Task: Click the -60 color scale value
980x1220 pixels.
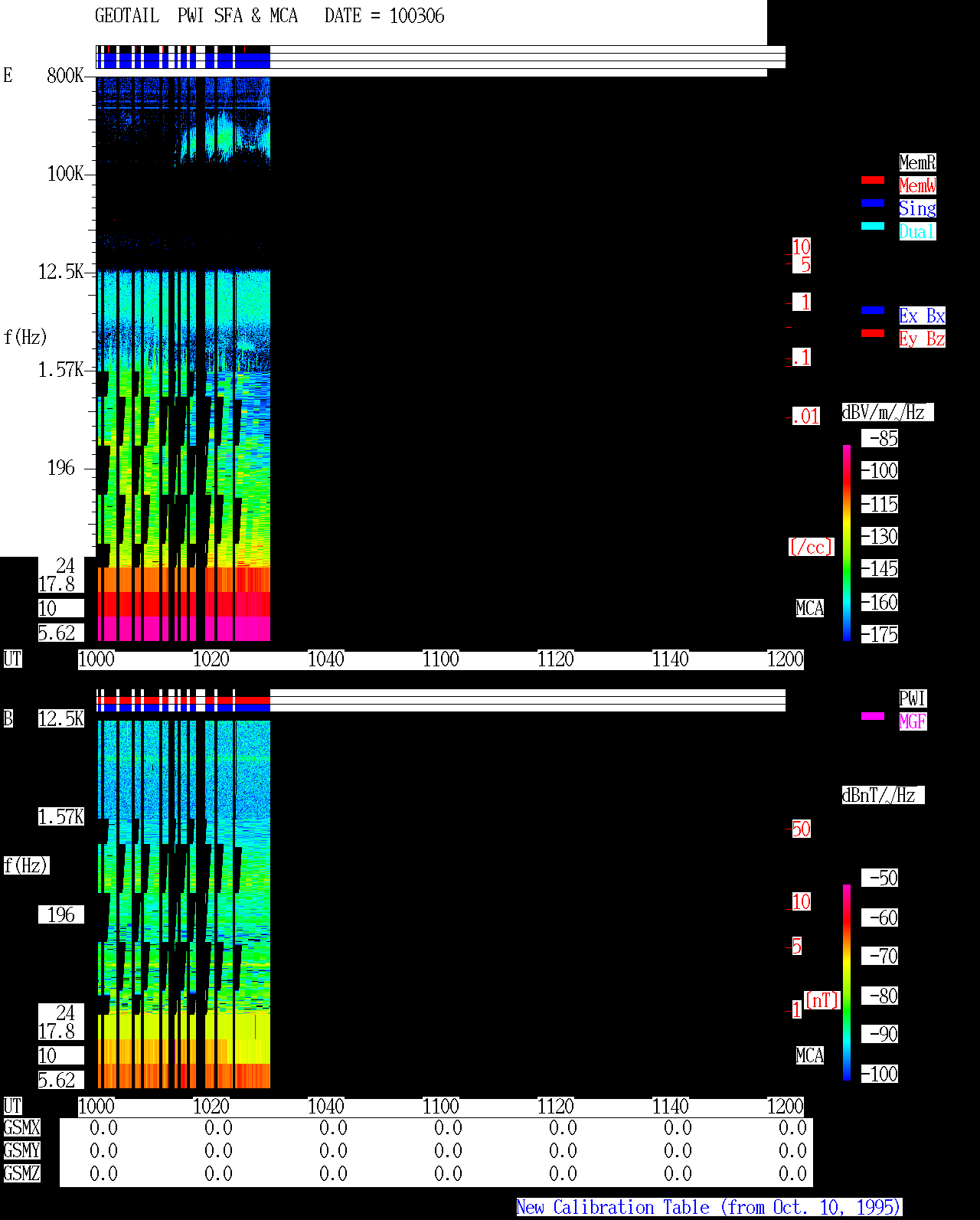Action: click(880, 917)
